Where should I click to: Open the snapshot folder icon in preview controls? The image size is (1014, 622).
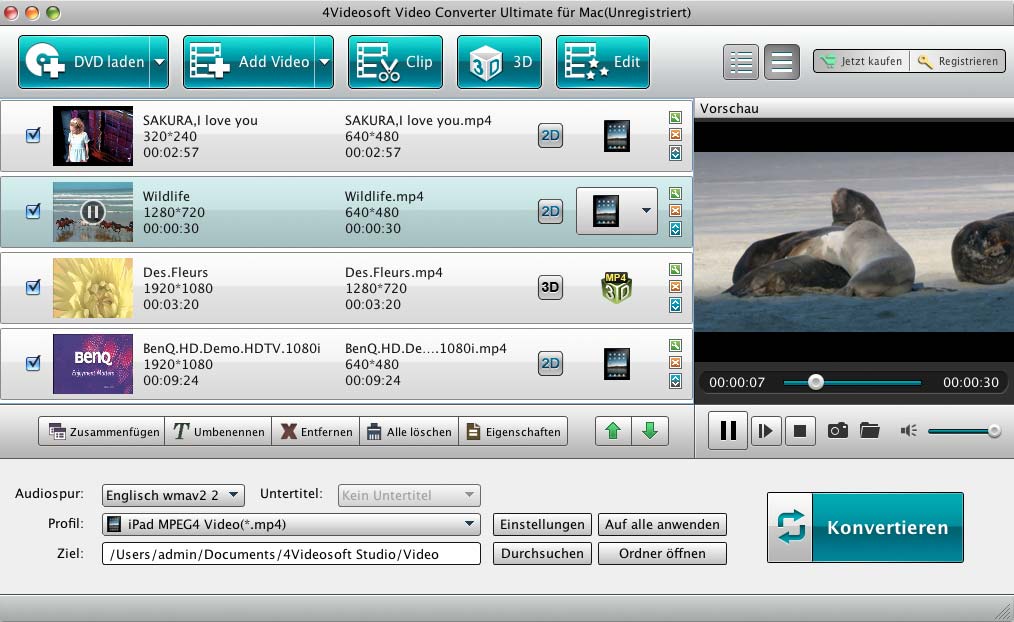pyautogui.click(x=870, y=431)
